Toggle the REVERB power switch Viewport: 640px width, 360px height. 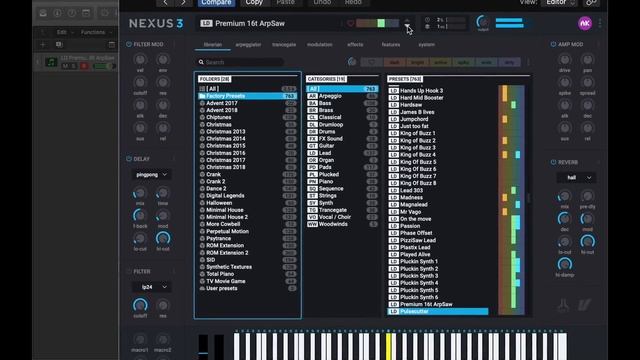pos(553,162)
